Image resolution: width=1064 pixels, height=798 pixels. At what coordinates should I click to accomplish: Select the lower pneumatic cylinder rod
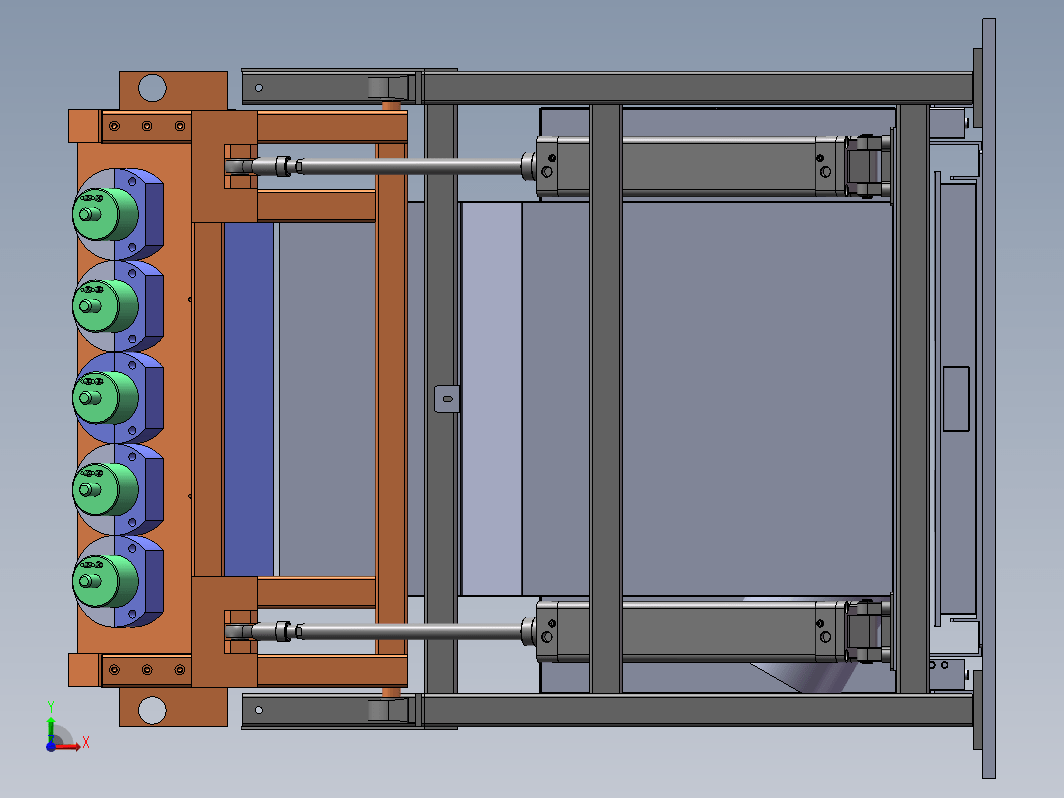pyautogui.click(x=412, y=632)
